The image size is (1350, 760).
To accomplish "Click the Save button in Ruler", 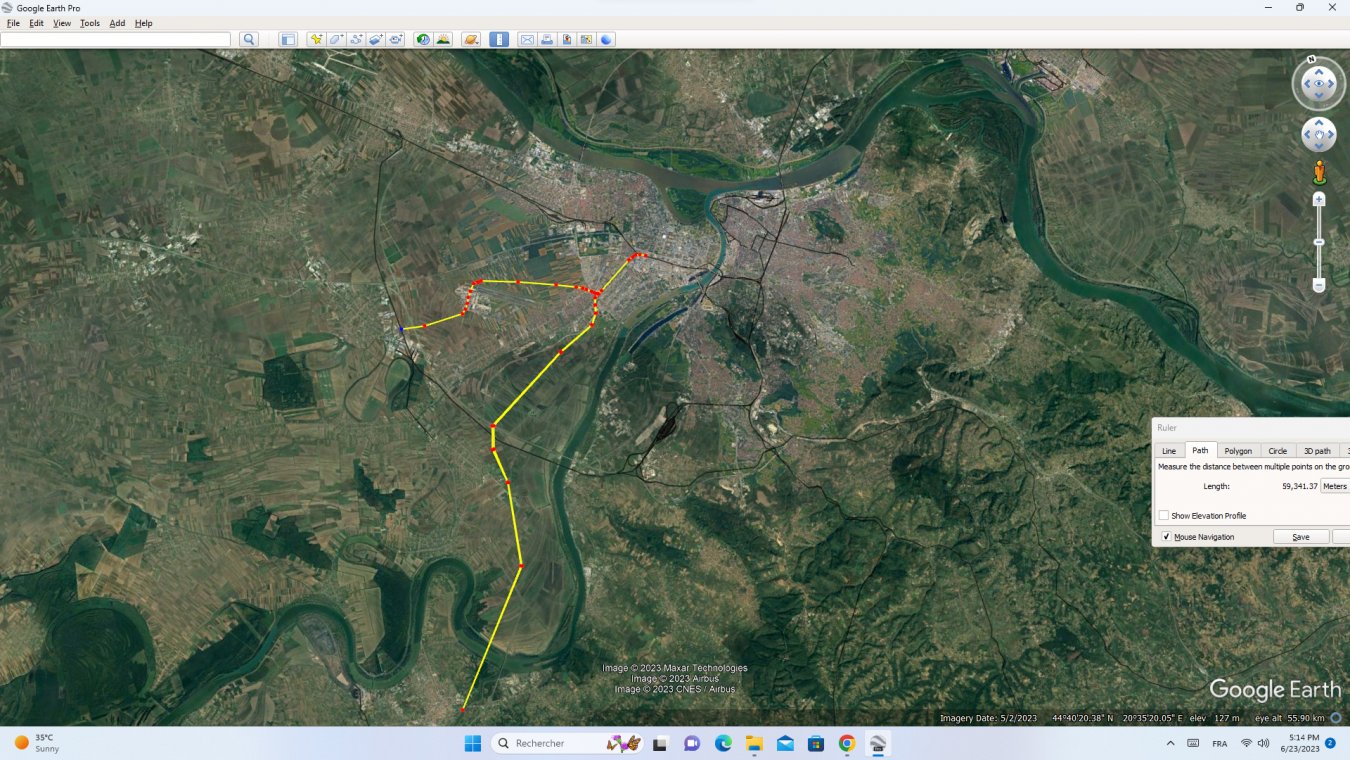I will pyautogui.click(x=1300, y=537).
